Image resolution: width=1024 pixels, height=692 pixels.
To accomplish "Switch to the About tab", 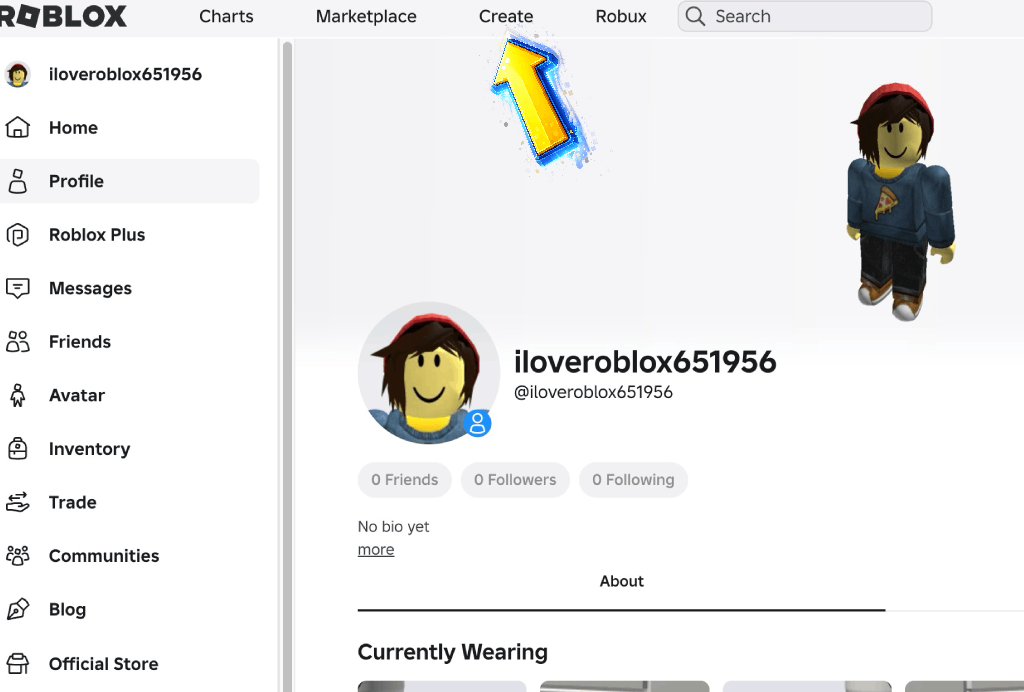I will click(x=622, y=581).
